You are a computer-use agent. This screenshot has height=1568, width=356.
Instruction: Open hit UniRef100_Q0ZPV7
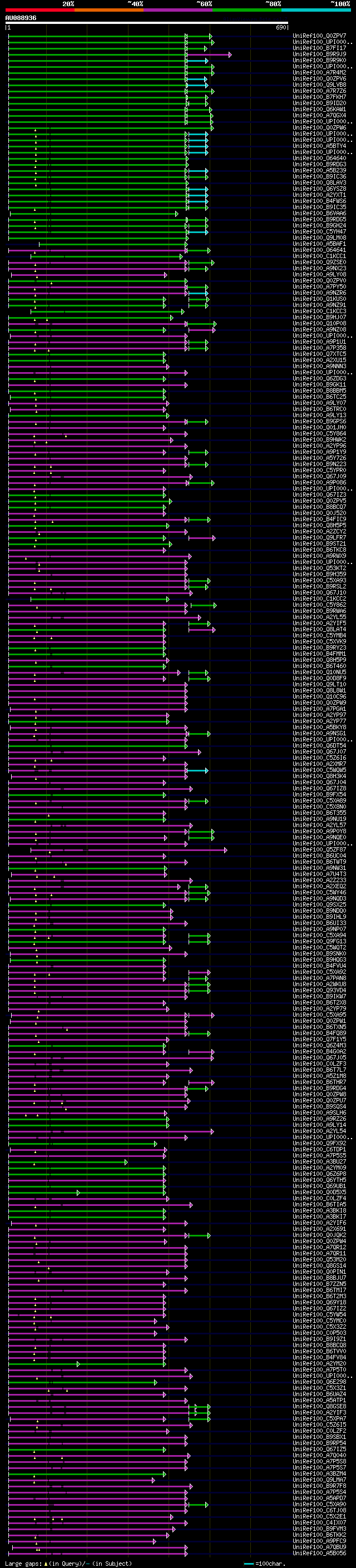pos(319,36)
